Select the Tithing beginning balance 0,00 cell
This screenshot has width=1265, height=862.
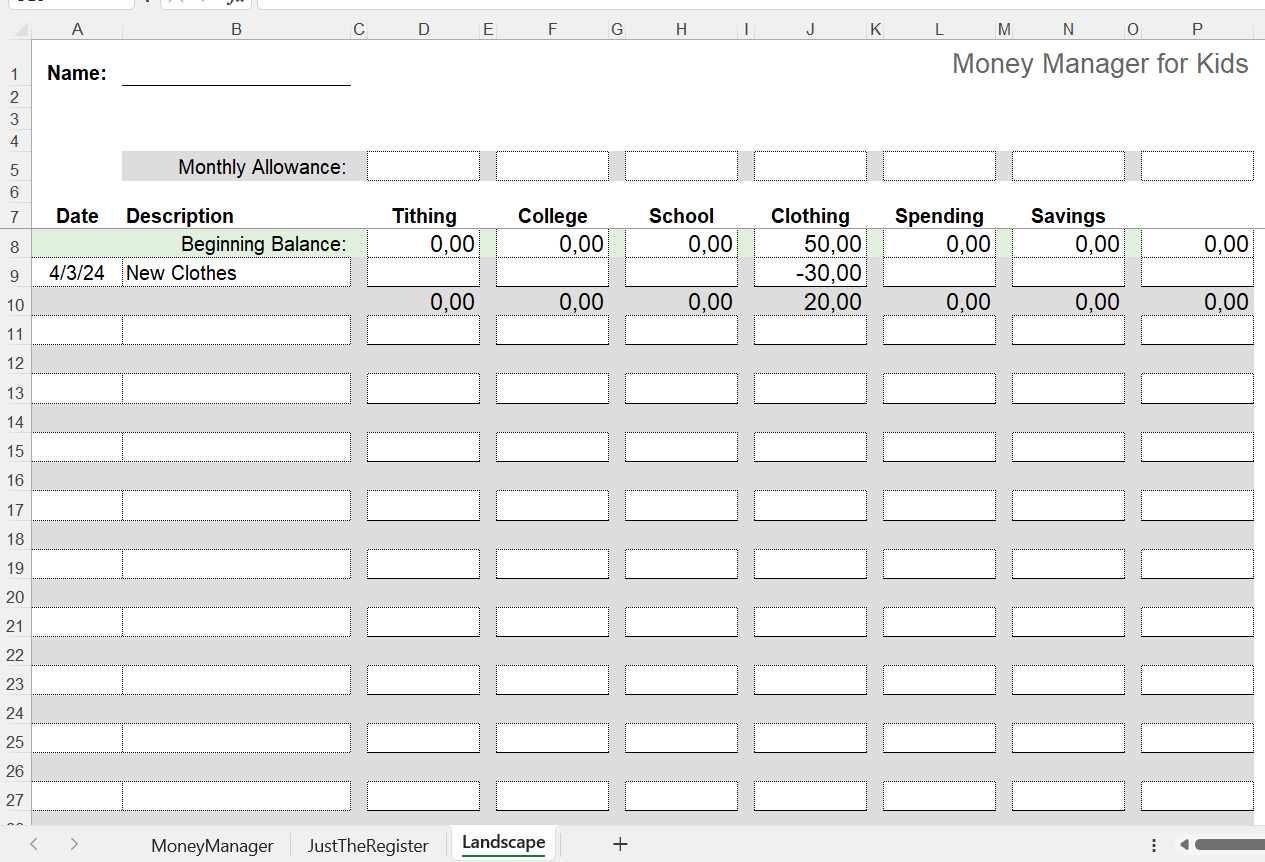click(423, 244)
